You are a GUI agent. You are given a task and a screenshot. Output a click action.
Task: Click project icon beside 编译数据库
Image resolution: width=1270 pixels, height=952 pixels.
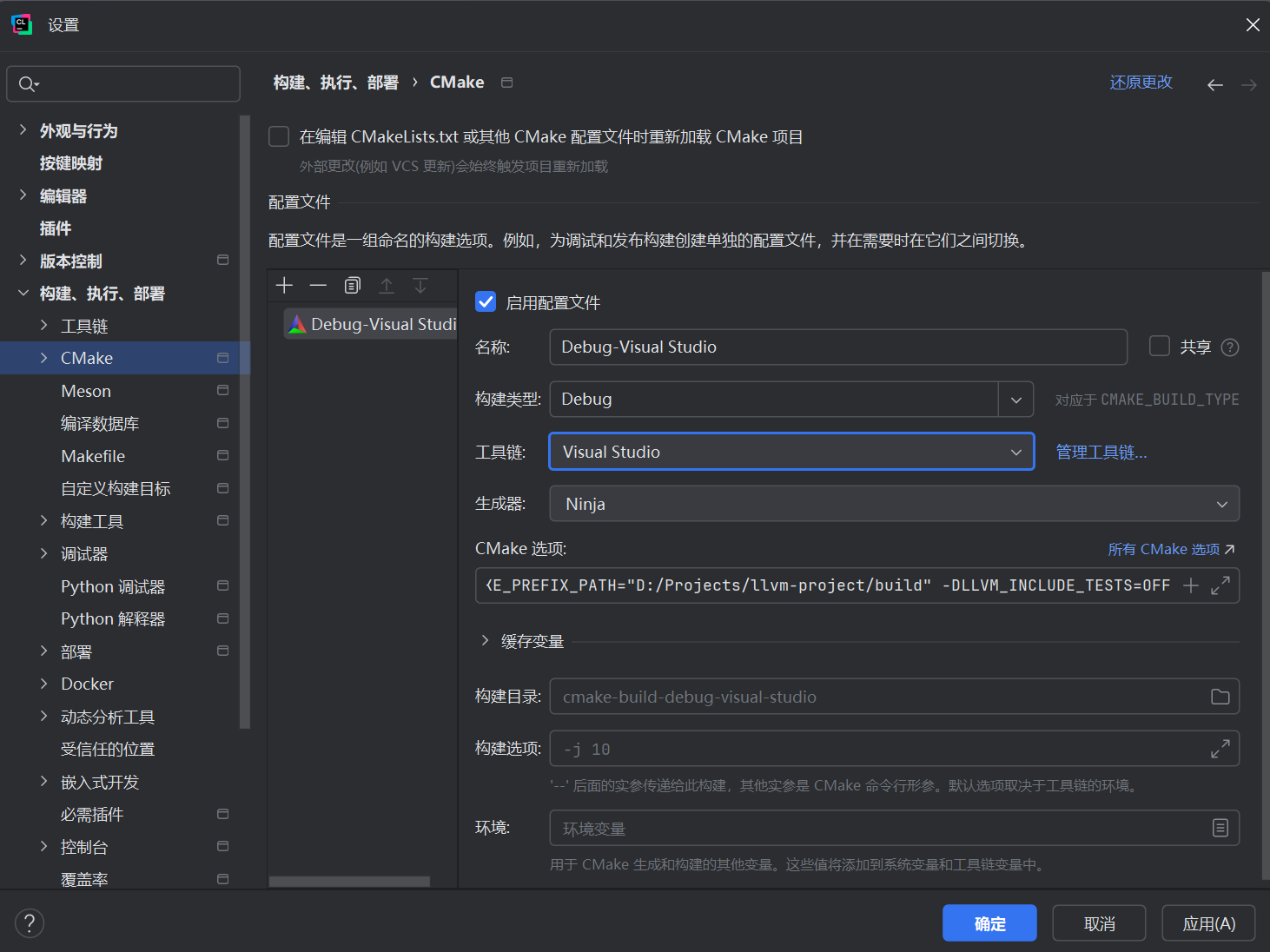point(223,423)
